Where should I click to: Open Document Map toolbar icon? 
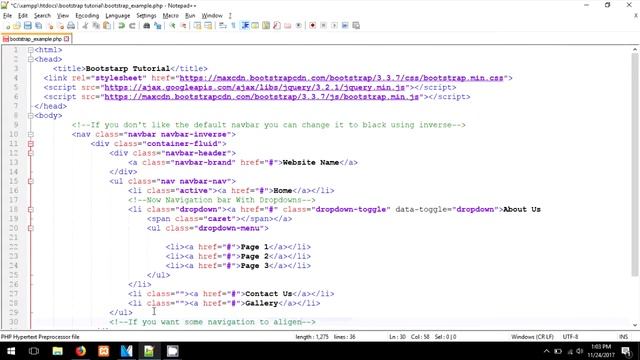coord(266,26)
